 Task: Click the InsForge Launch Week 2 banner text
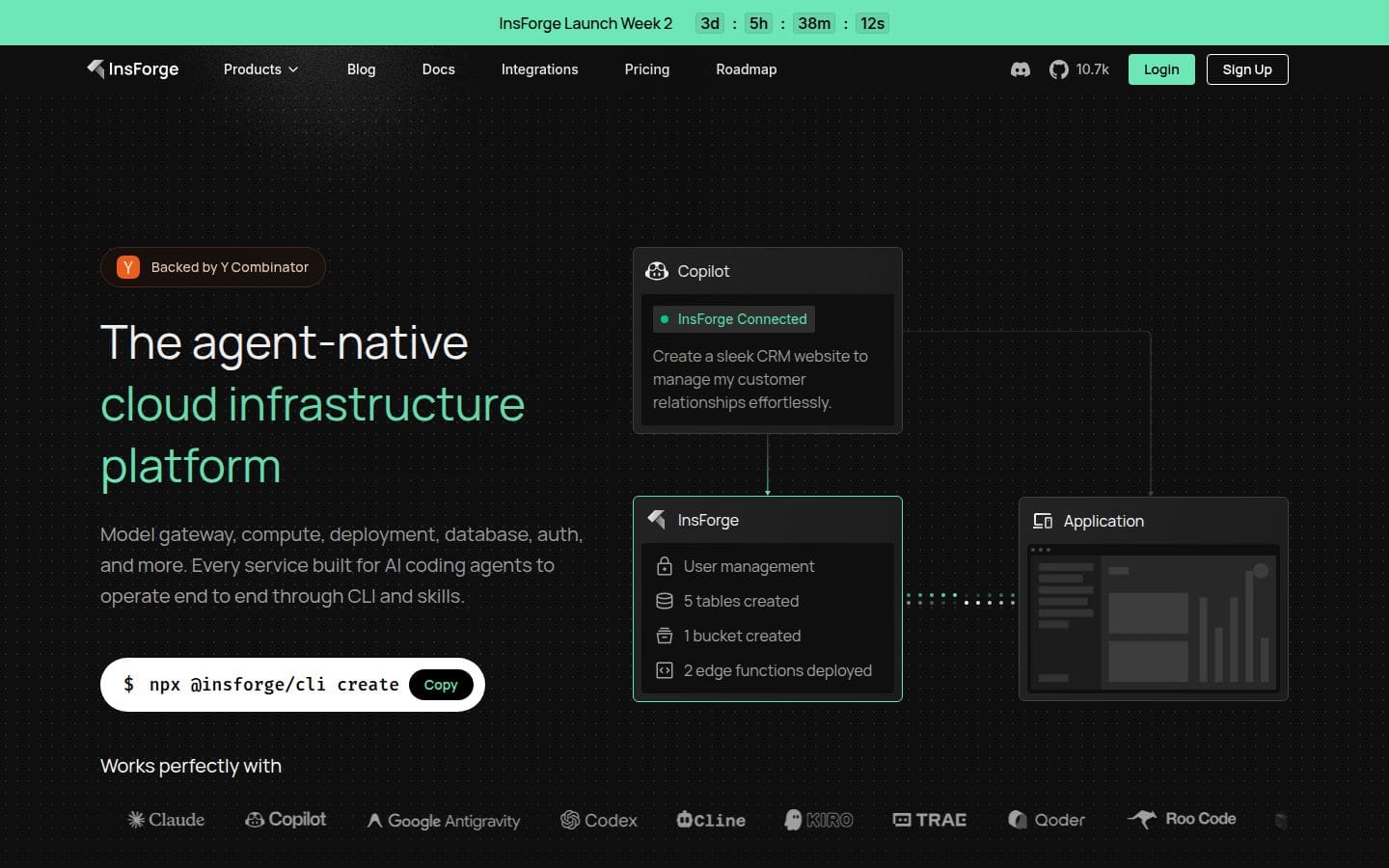[586, 23]
